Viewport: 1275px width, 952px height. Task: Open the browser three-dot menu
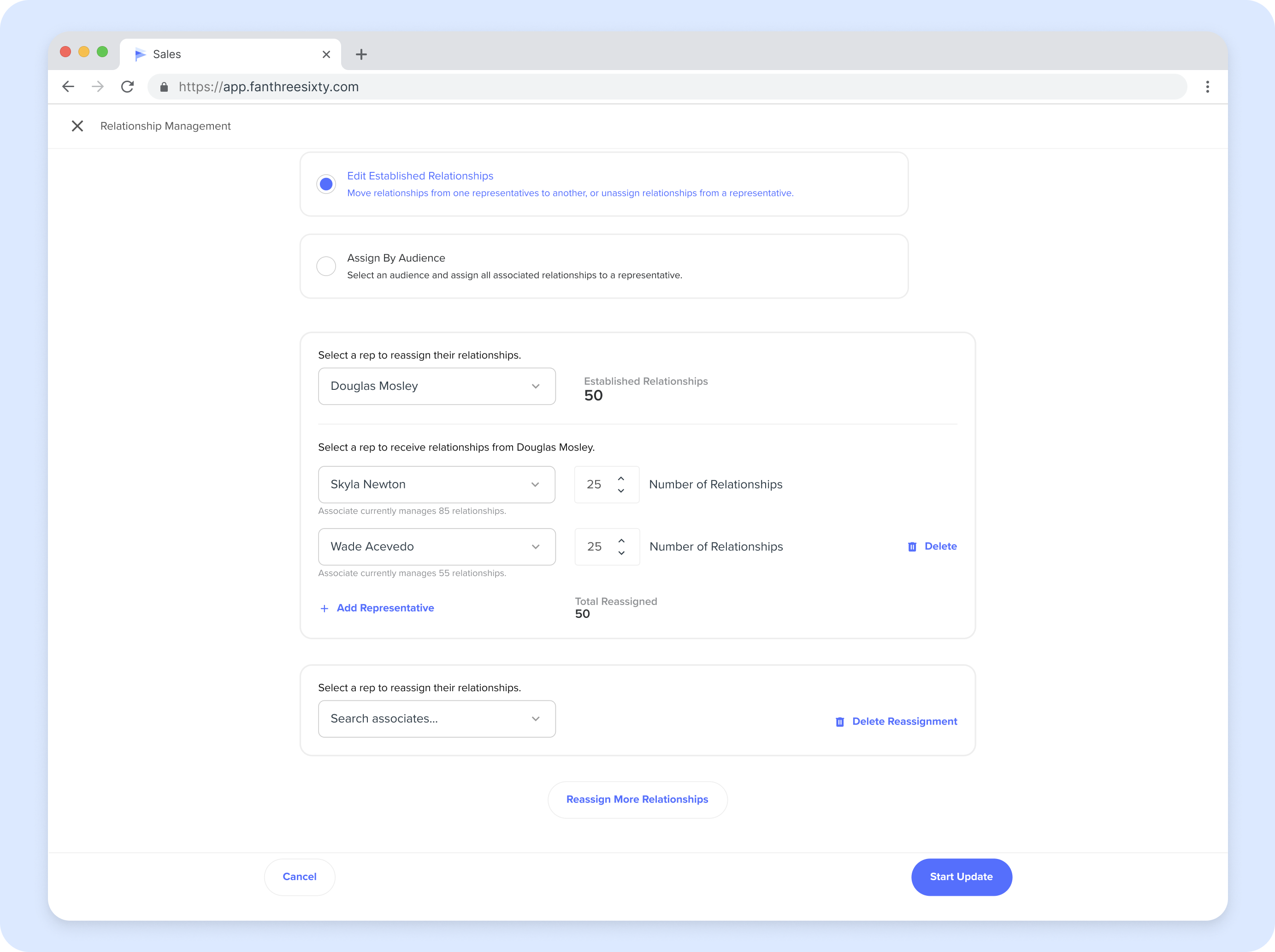click(1207, 87)
